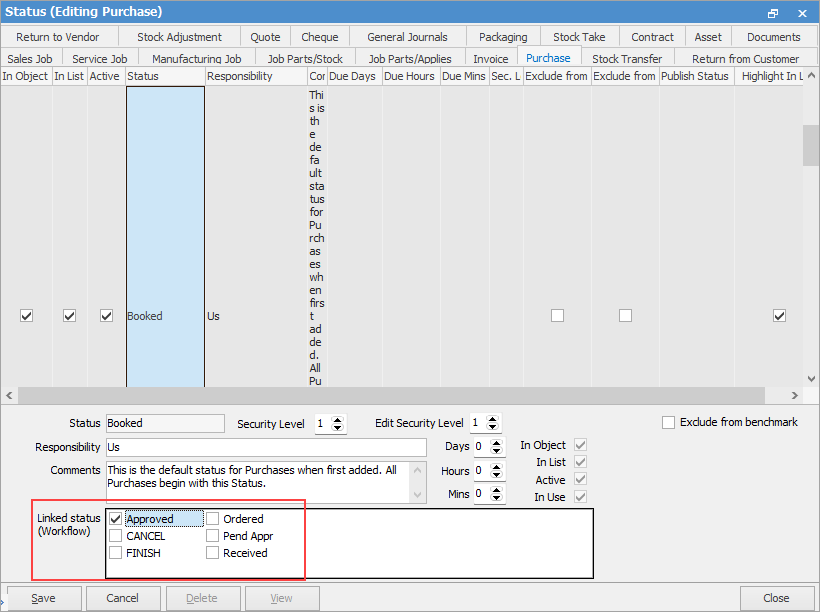The height and width of the screenshot is (612, 820).
Task: Select the General Journals tab
Action: pos(407,37)
